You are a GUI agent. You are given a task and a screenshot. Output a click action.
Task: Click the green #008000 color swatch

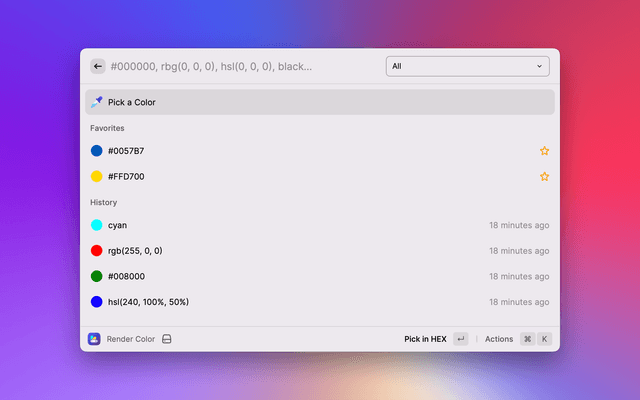pyautogui.click(x=97, y=276)
